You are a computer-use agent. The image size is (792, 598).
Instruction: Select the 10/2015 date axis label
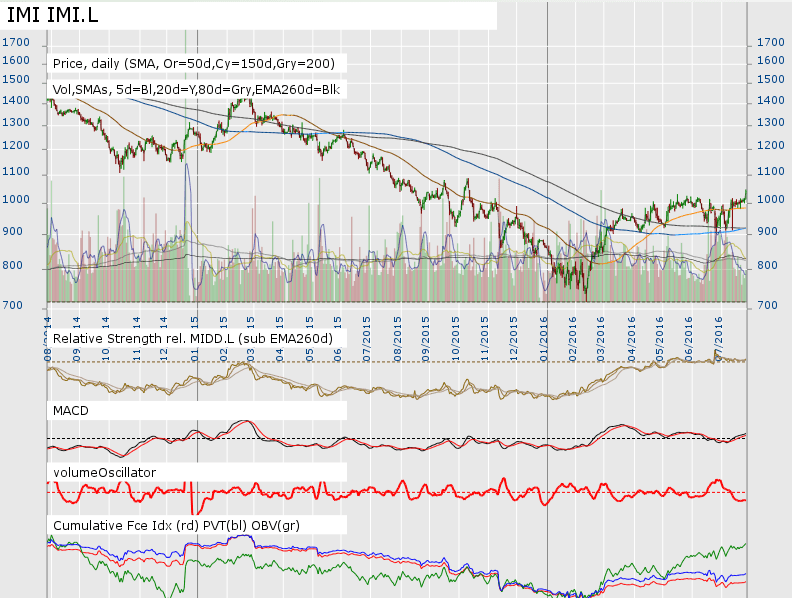click(x=456, y=326)
